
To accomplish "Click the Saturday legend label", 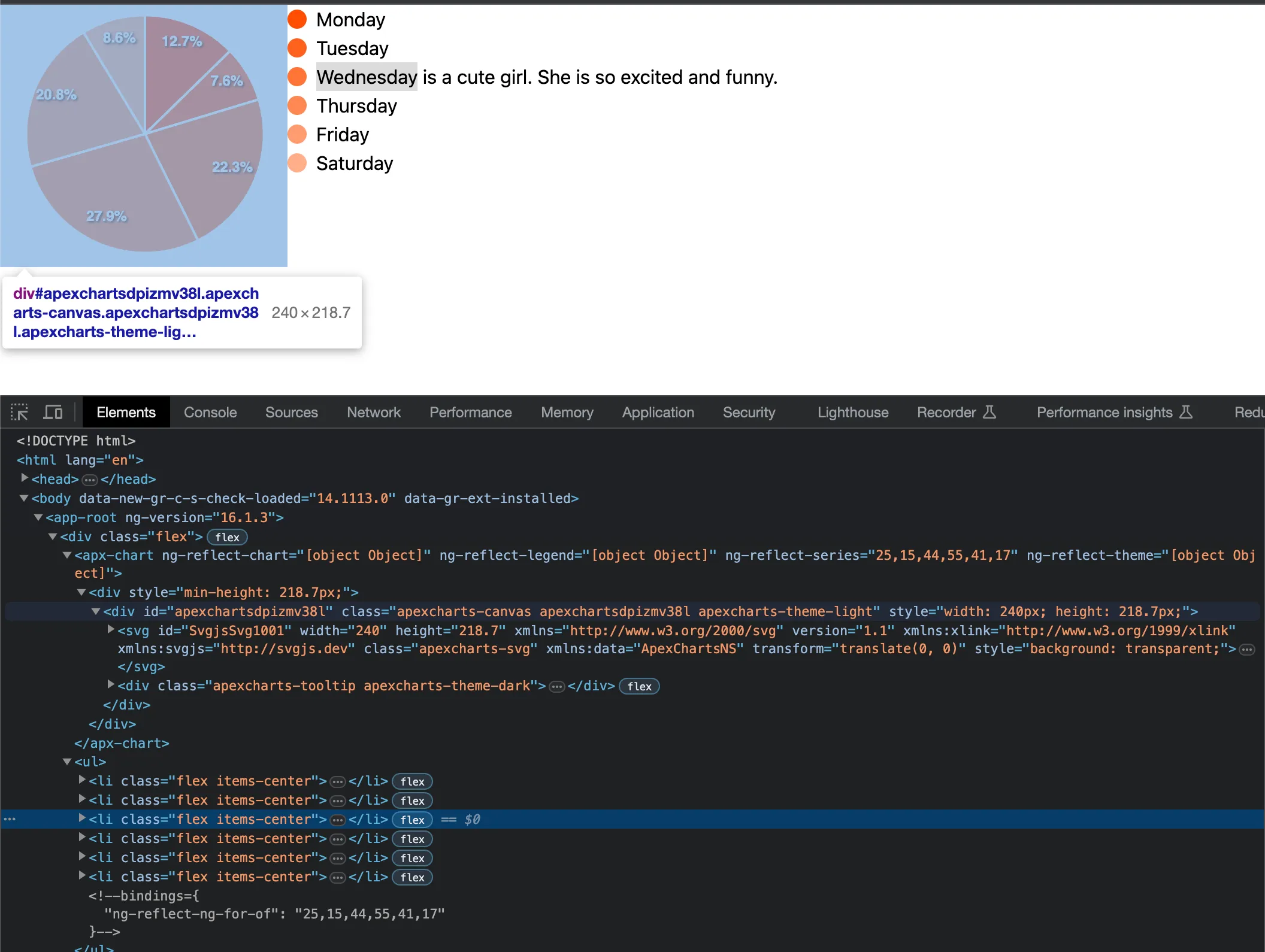I will coord(354,163).
